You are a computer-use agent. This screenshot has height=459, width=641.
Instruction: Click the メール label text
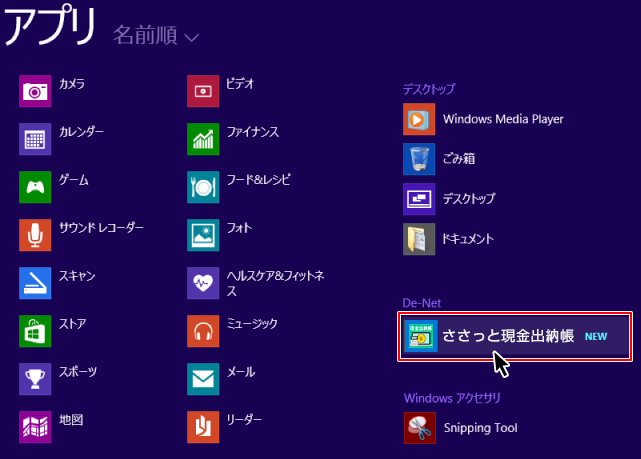click(x=241, y=372)
